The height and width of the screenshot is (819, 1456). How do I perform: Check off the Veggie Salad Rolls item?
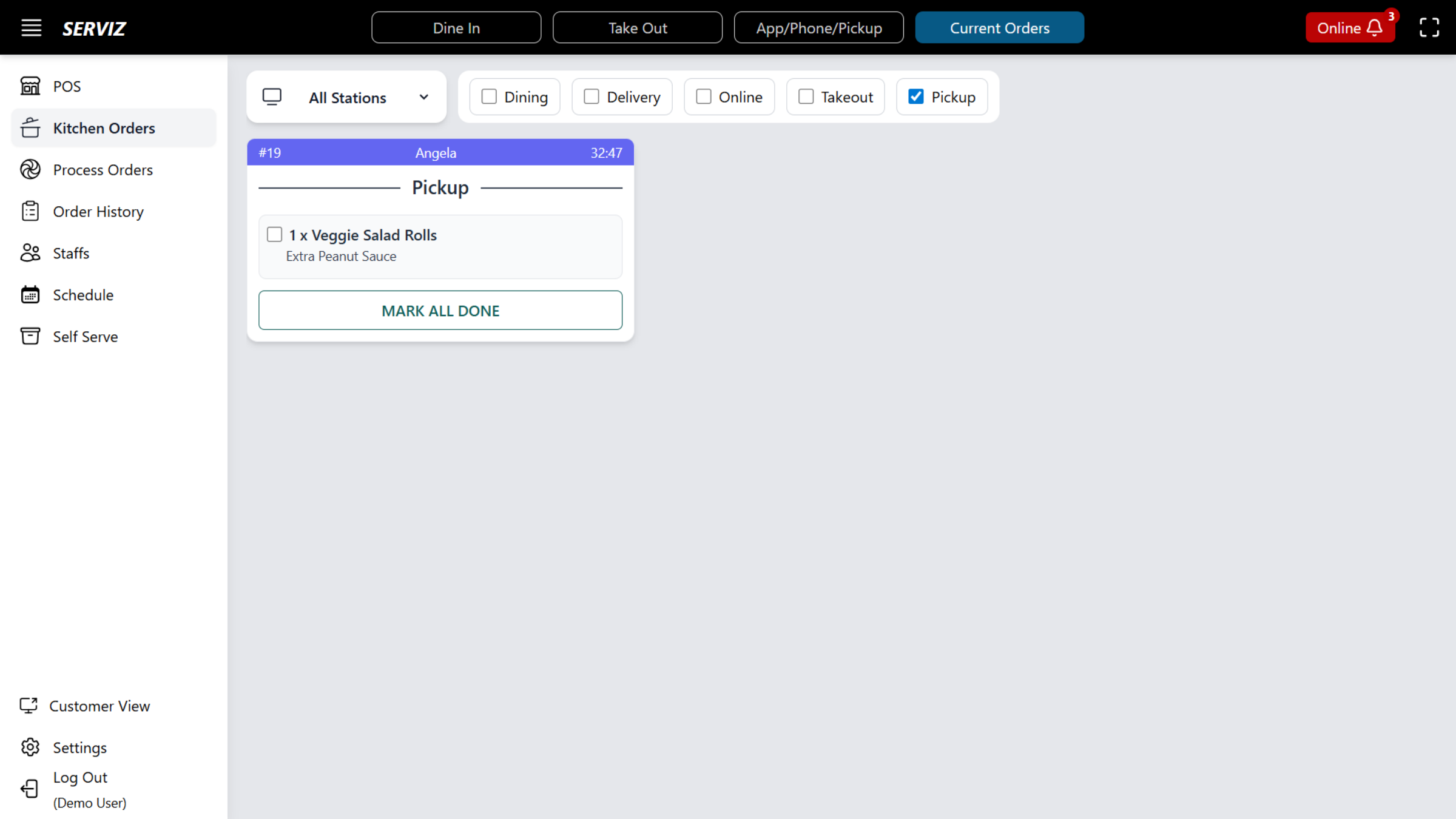pos(275,235)
